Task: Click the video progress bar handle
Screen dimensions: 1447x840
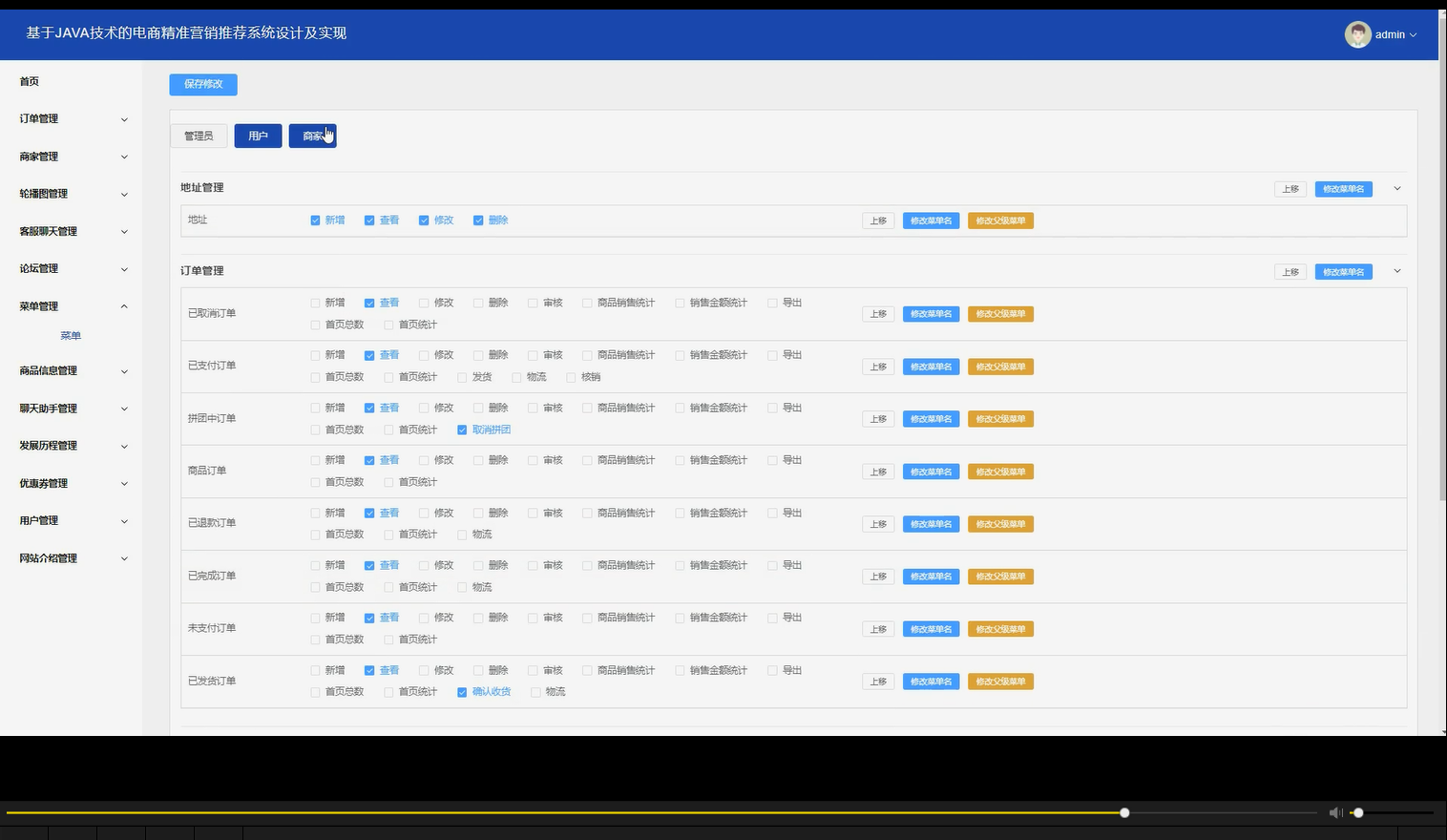Action: (1124, 812)
